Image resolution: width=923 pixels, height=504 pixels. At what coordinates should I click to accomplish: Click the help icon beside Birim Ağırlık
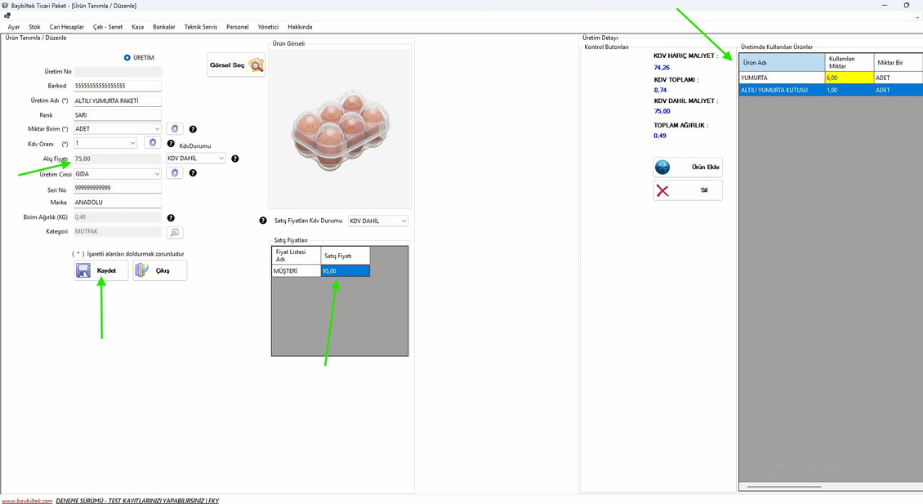pyautogui.click(x=171, y=217)
